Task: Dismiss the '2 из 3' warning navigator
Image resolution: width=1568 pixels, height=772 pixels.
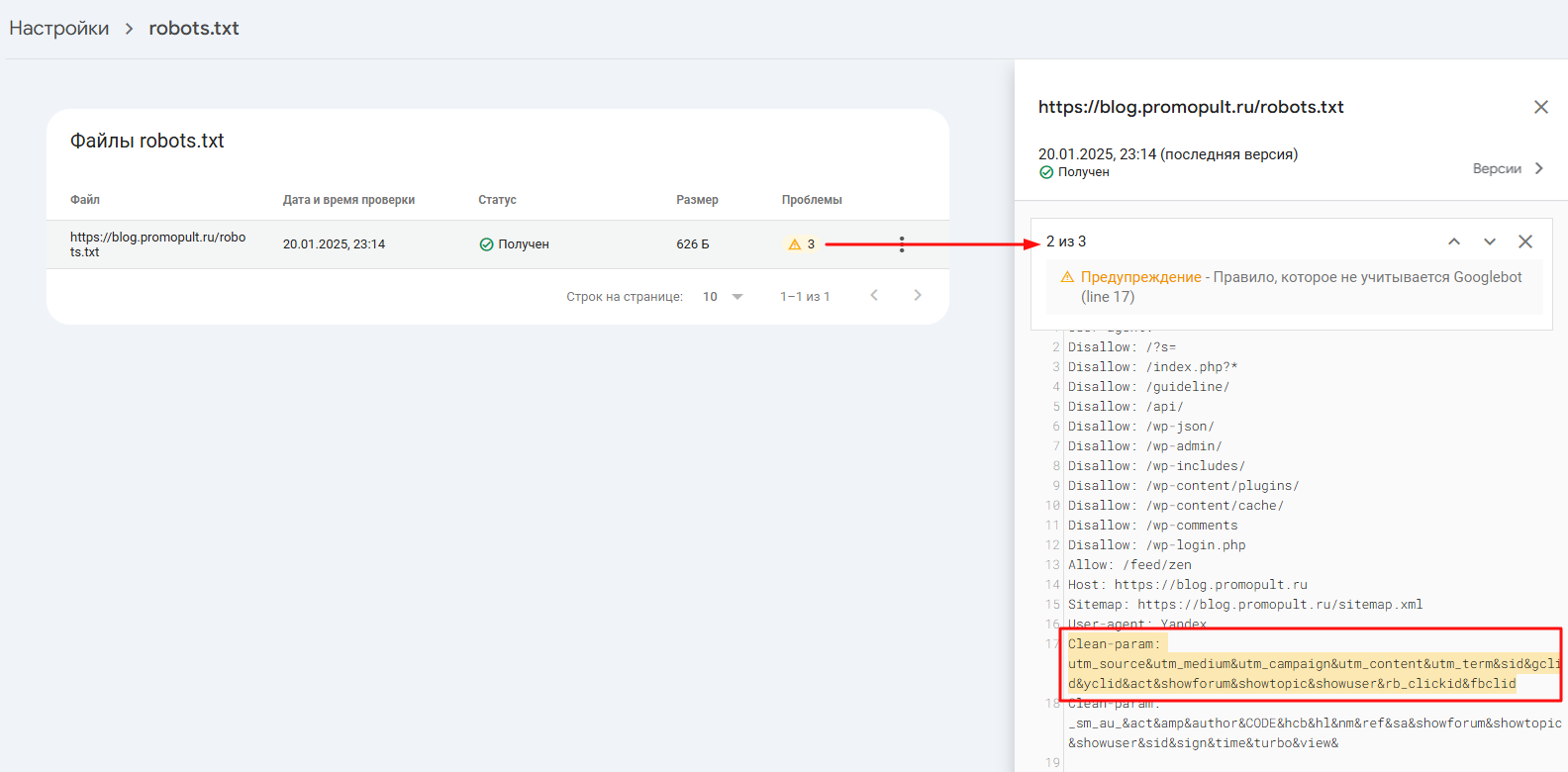Action: click(1524, 241)
